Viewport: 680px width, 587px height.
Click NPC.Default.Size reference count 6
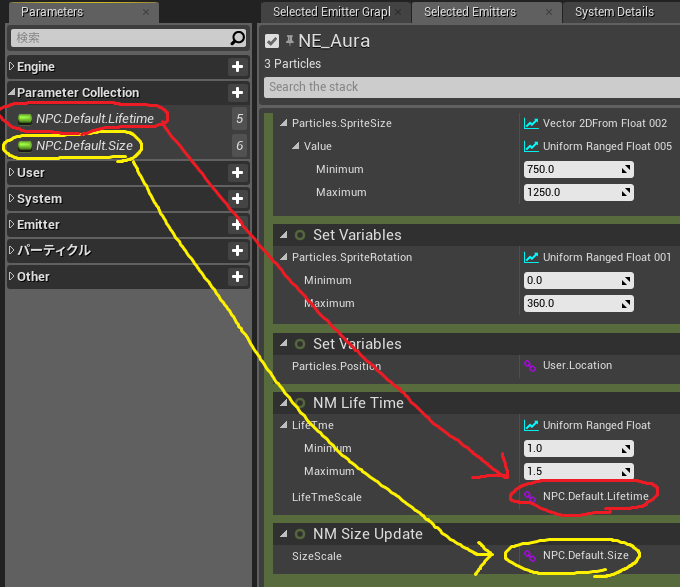point(239,146)
